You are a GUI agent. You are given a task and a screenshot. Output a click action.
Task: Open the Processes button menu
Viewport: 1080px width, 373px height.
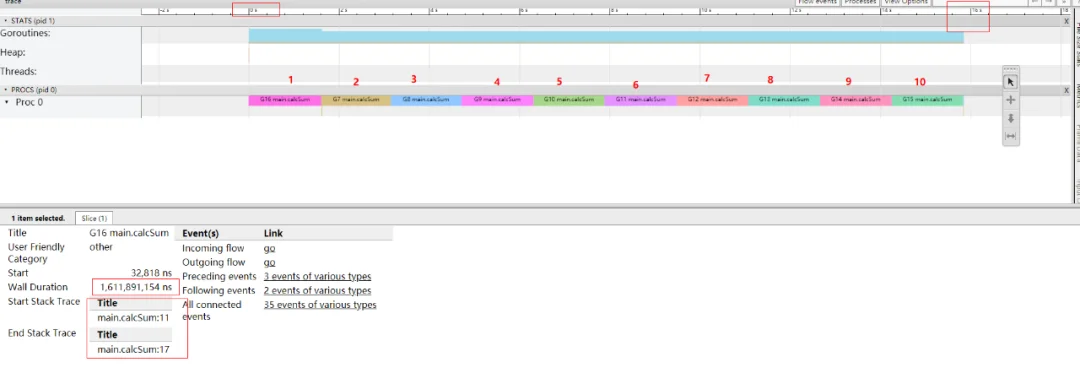click(860, 2)
